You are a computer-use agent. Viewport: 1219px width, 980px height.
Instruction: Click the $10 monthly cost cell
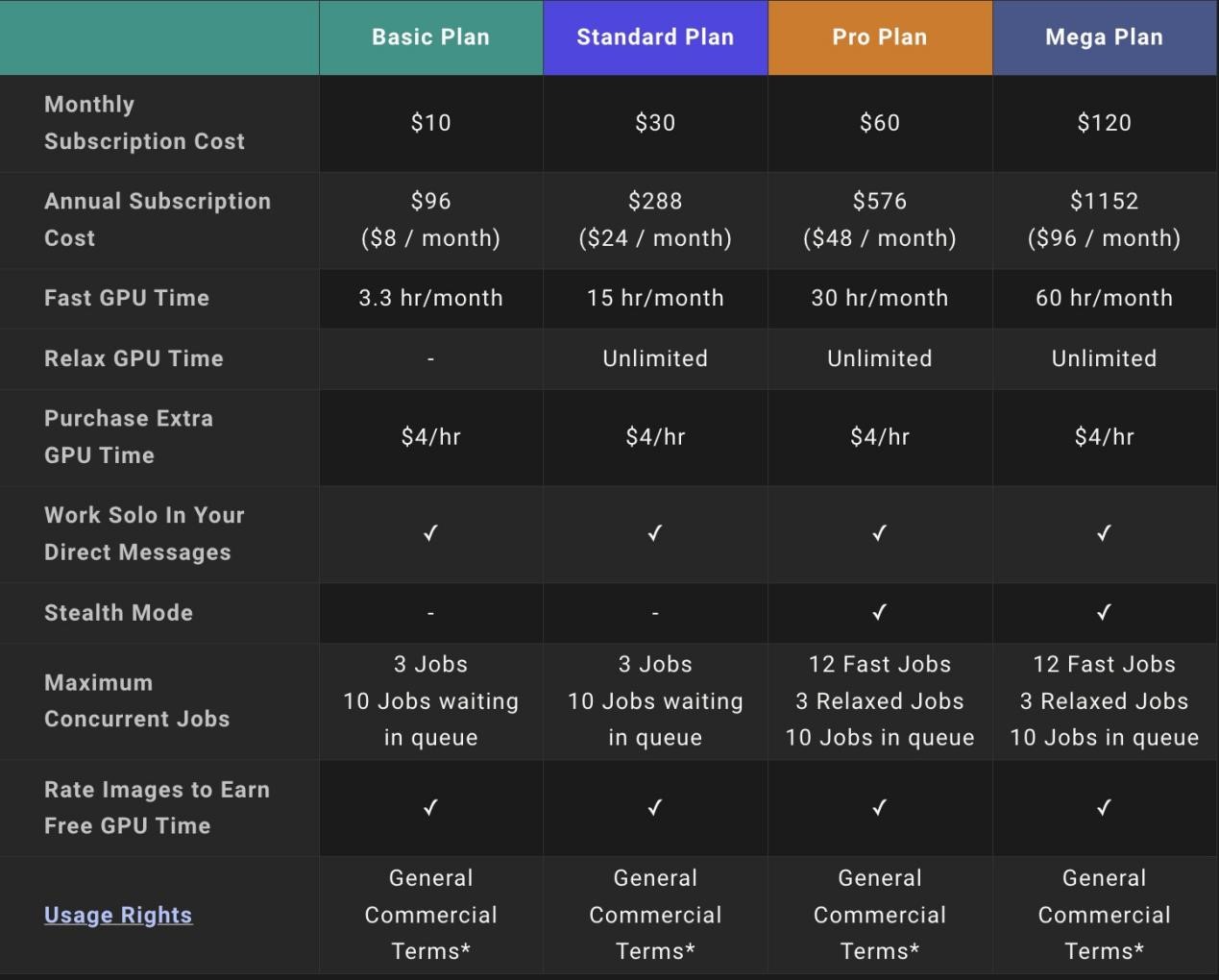tap(430, 123)
